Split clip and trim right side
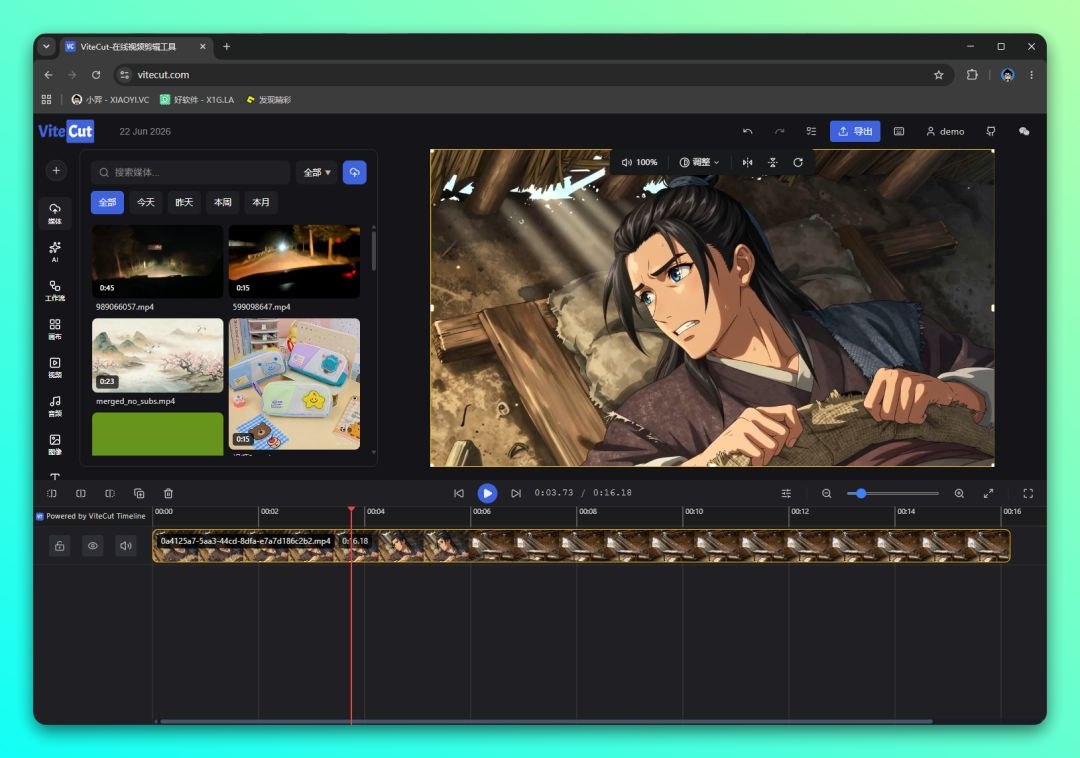The width and height of the screenshot is (1080, 758). [110, 494]
